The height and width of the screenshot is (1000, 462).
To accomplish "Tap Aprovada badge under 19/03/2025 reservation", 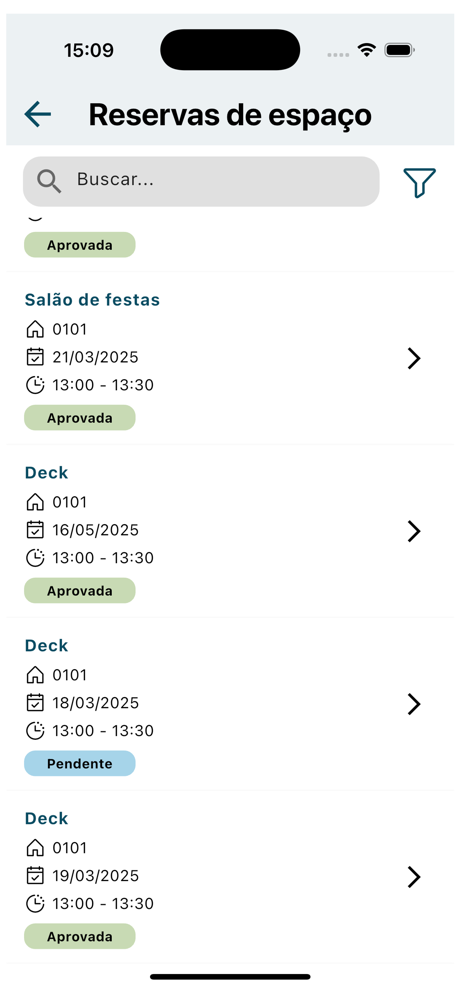I will tap(80, 936).
